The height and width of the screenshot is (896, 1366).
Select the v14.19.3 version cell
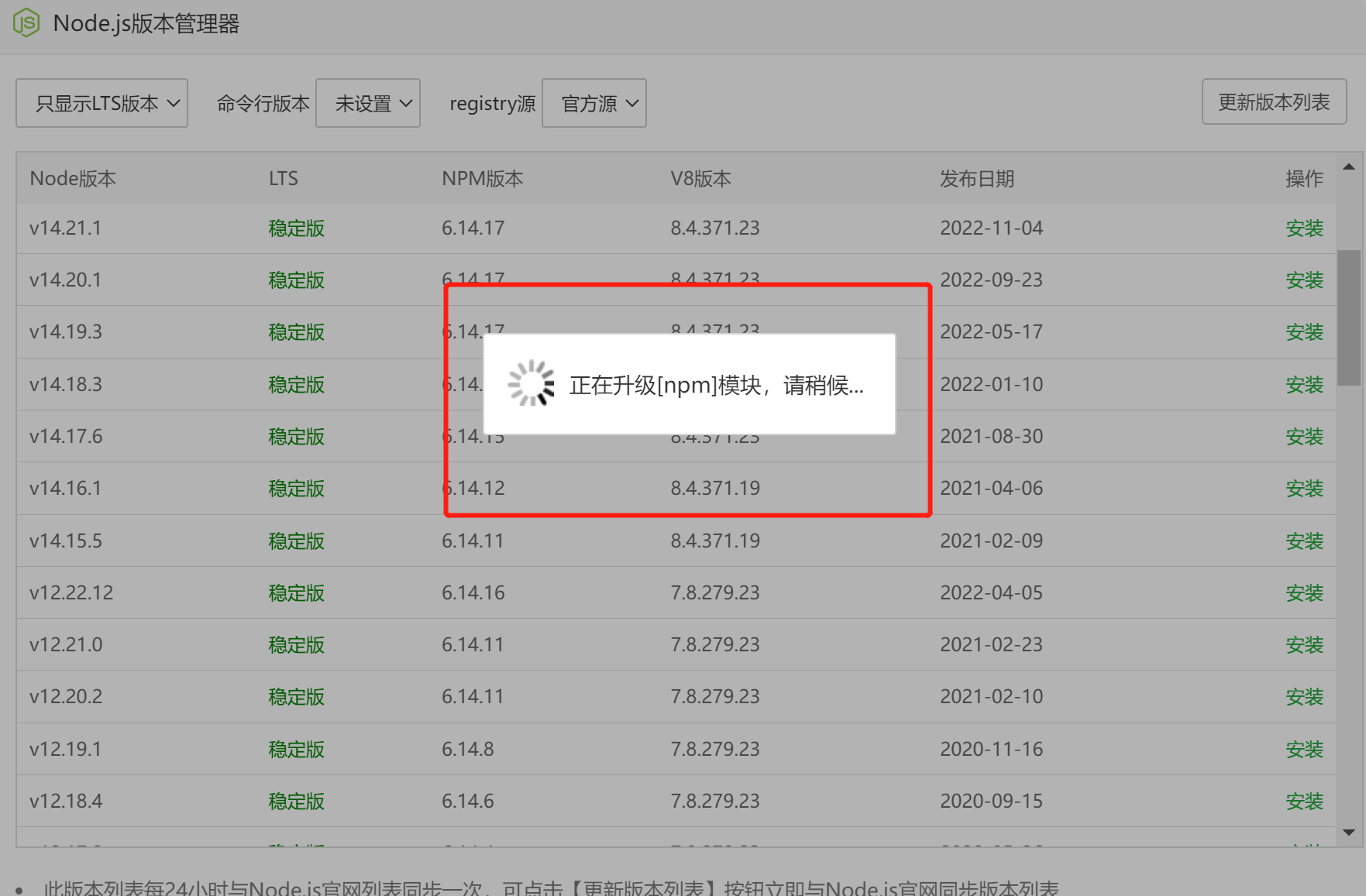click(66, 332)
